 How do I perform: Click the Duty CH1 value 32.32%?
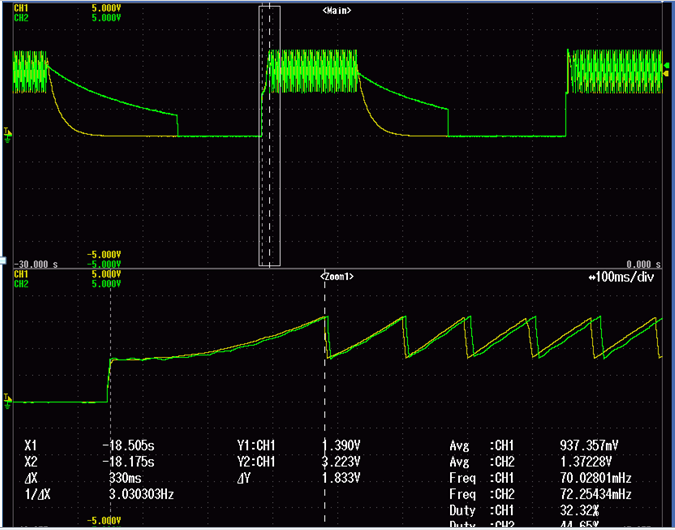click(x=579, y=511)
